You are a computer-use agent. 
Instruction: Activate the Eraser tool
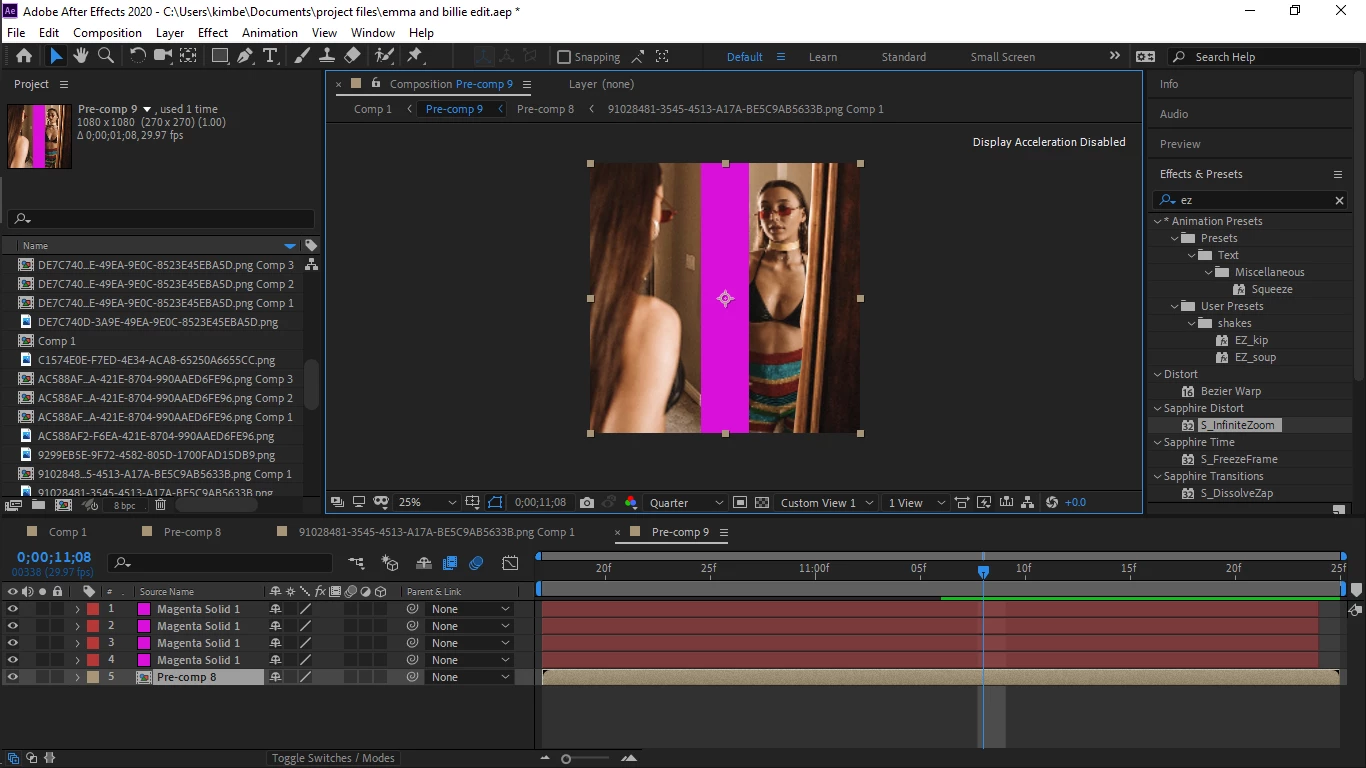point(352,56)
